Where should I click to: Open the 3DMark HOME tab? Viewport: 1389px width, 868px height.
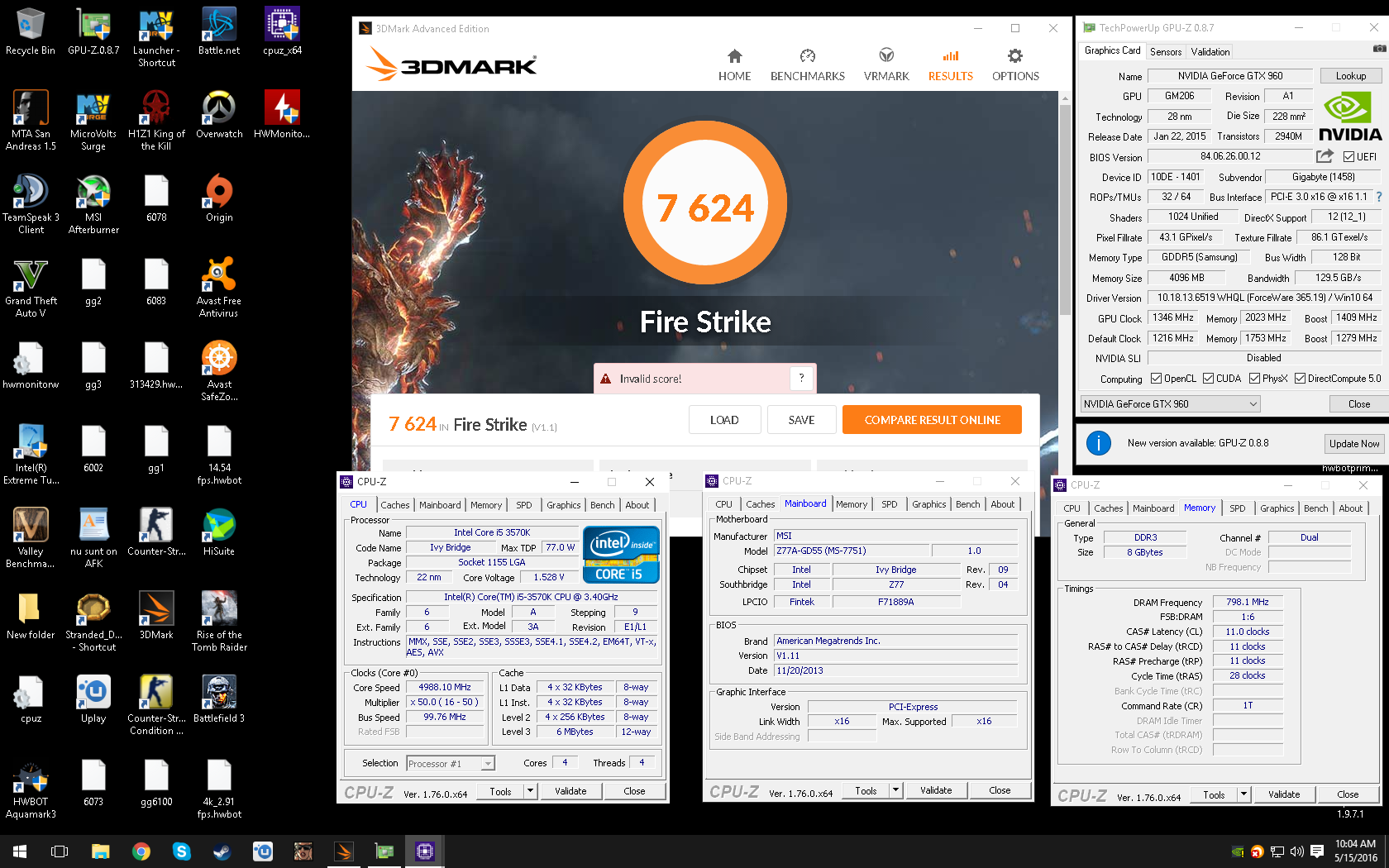click(x=734, y=65)
